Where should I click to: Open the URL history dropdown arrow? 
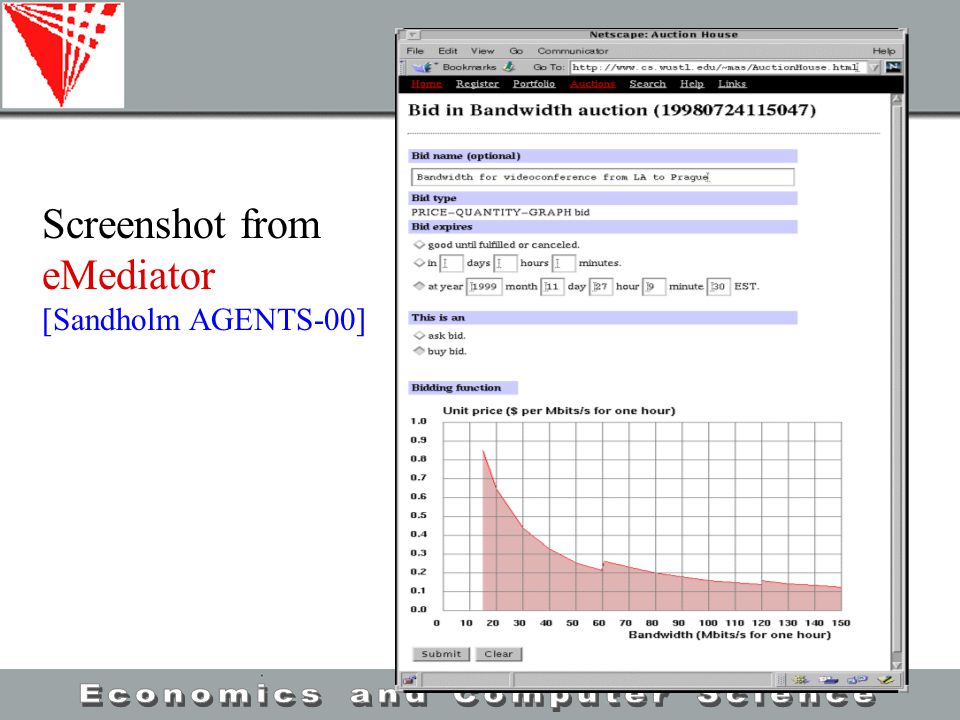point(875,67)
